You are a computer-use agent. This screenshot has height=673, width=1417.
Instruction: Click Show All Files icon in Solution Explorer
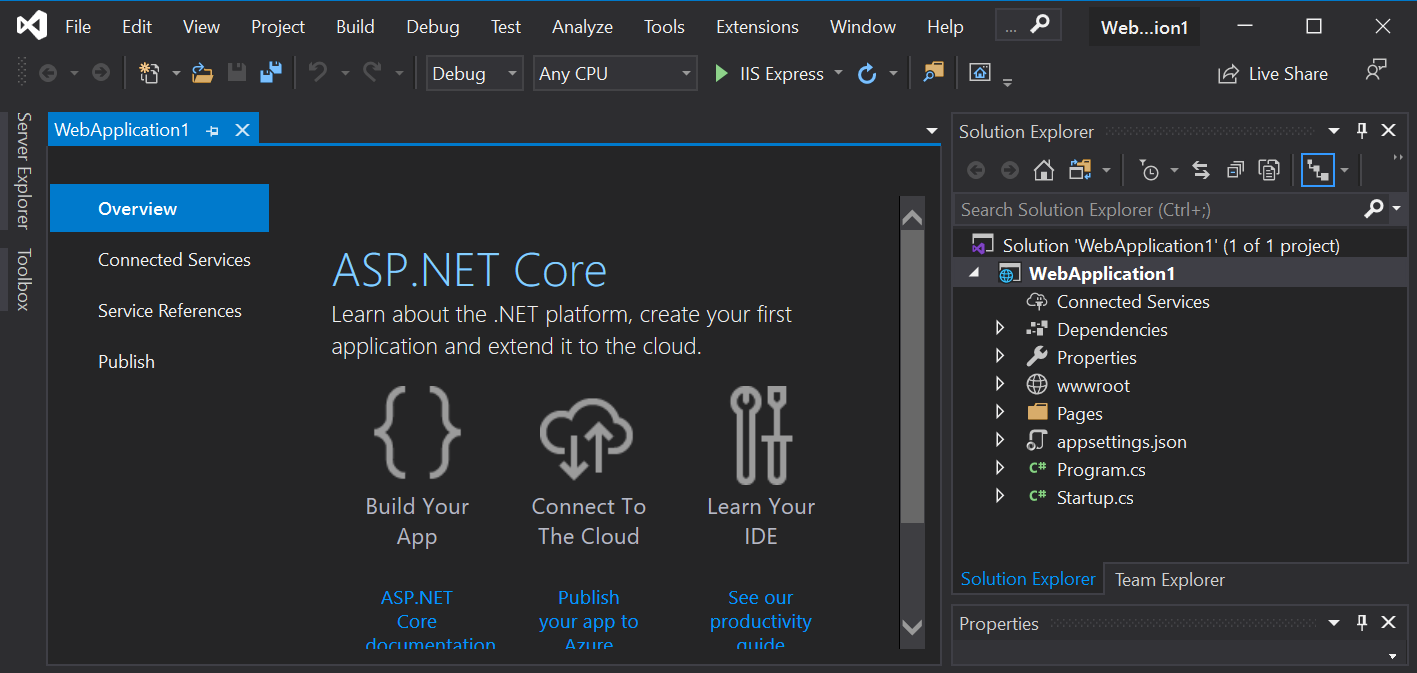[1269, 171]
